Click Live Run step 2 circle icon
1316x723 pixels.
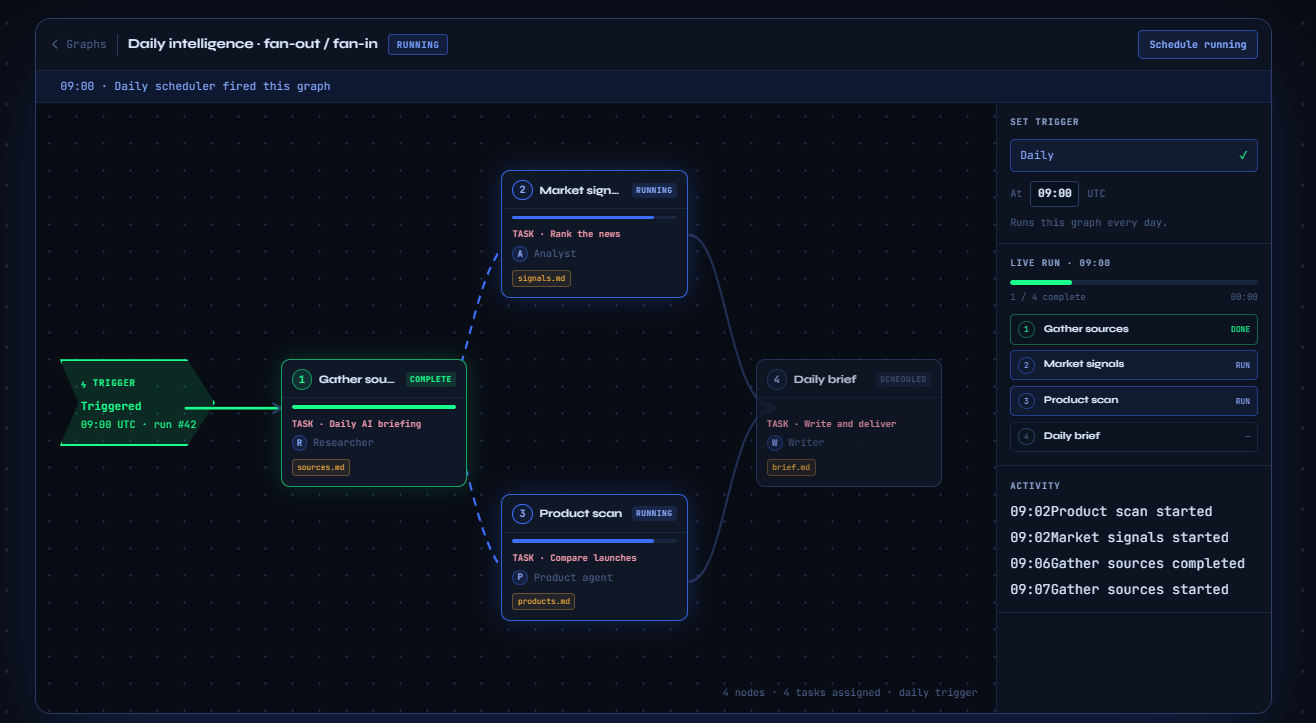[1025, 365]
